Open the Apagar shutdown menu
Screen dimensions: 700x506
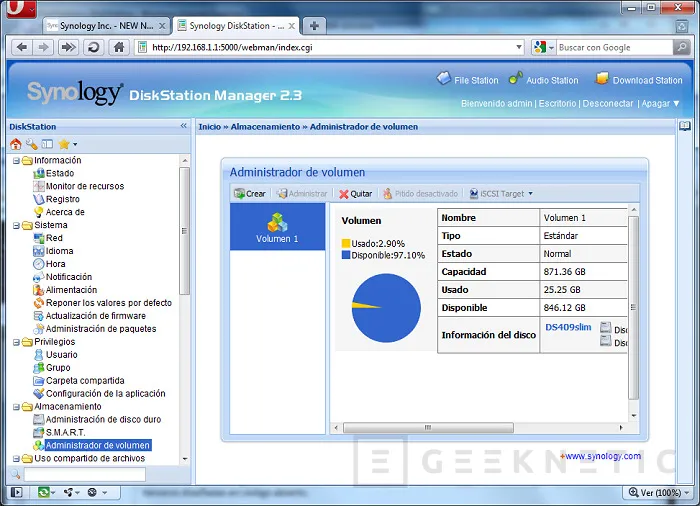coord(660,103)
